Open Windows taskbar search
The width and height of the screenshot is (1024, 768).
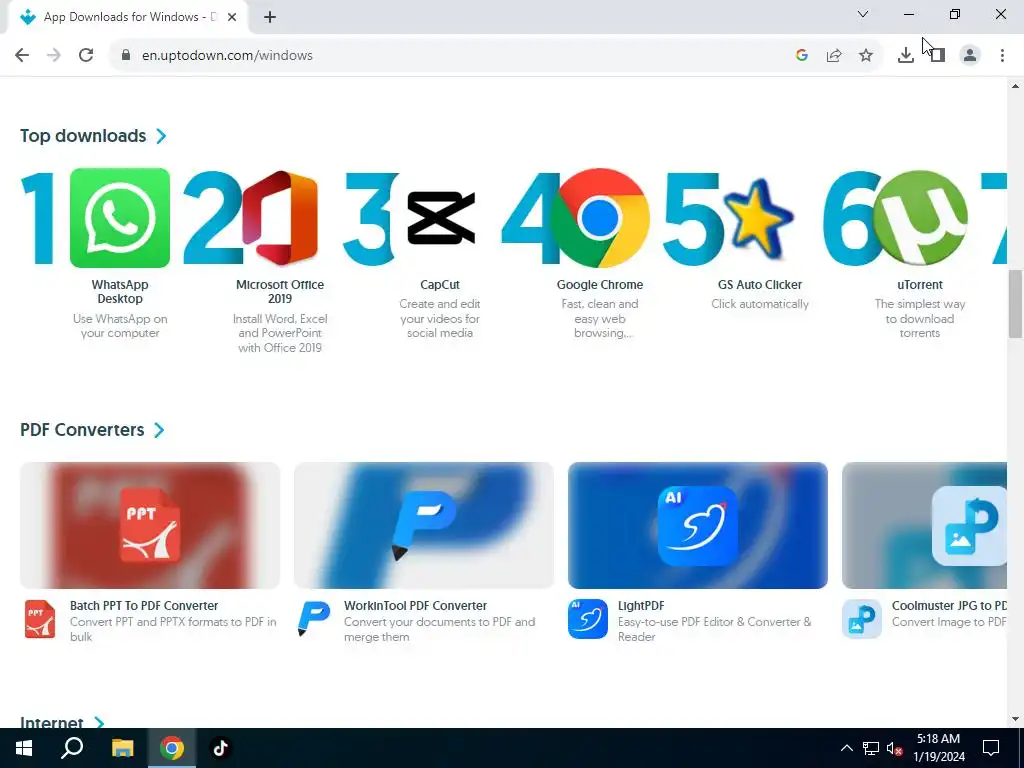pos(72,748)
